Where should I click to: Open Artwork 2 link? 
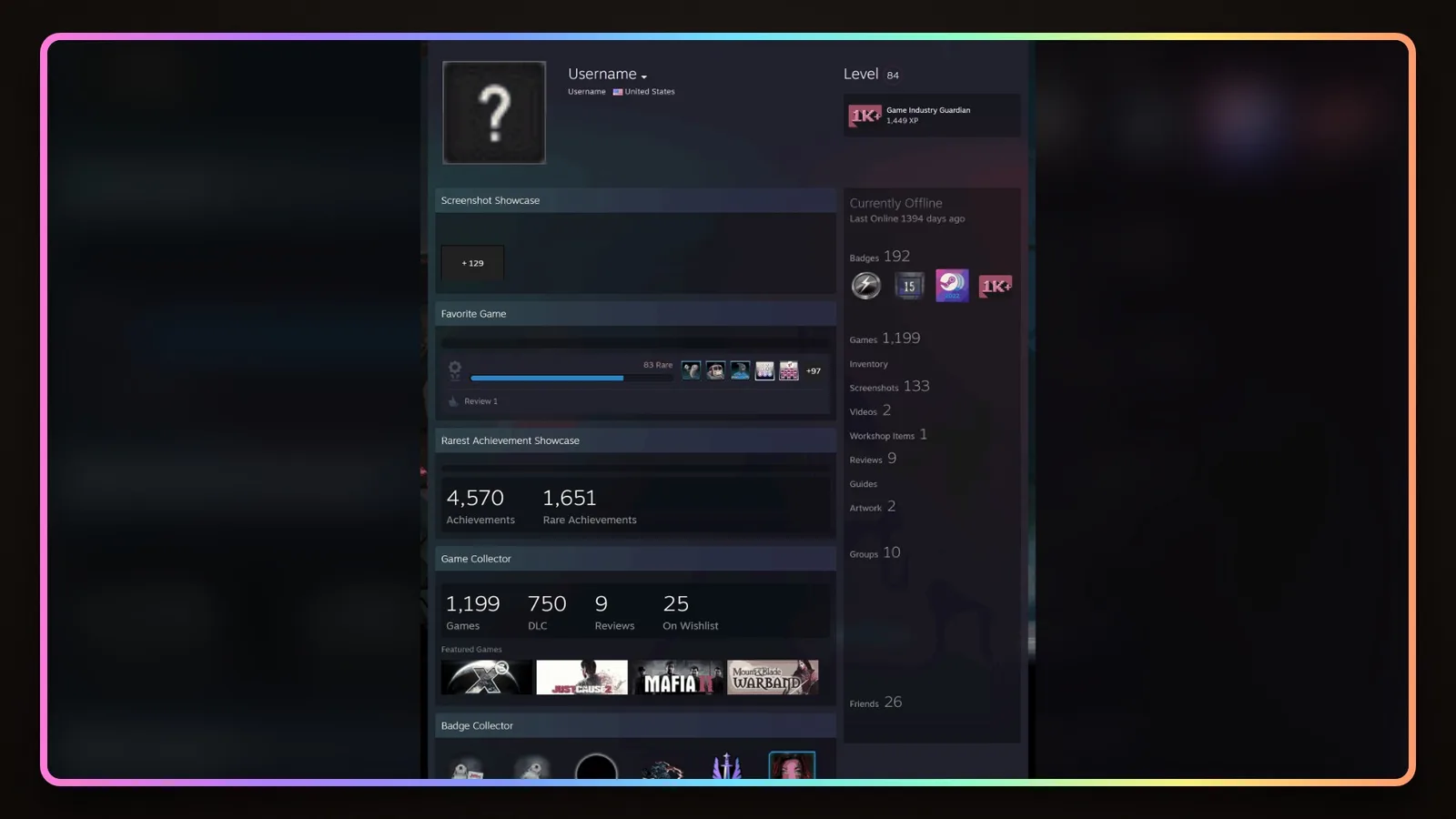[x=873, y=507]
